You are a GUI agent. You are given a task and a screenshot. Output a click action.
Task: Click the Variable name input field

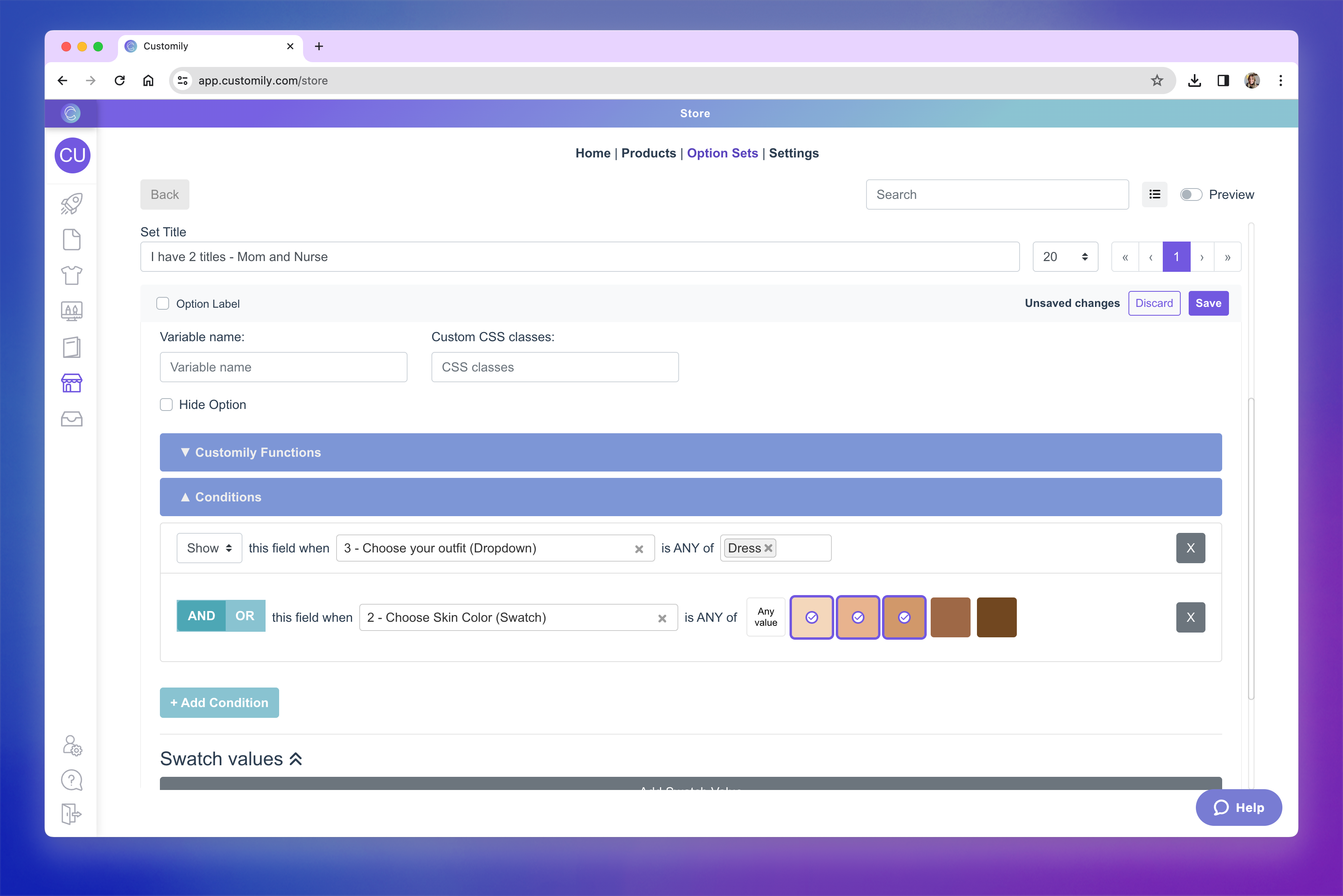tap(283, 367)
